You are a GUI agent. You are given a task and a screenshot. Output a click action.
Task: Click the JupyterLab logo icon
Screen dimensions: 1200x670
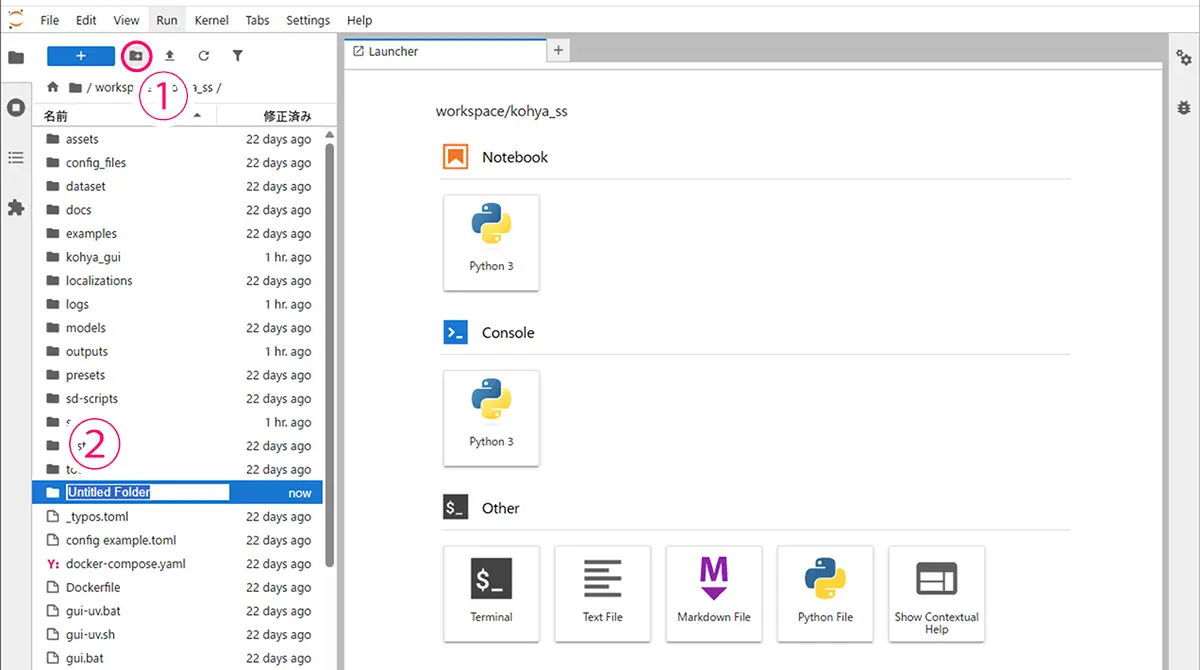[x=15, y=19]
